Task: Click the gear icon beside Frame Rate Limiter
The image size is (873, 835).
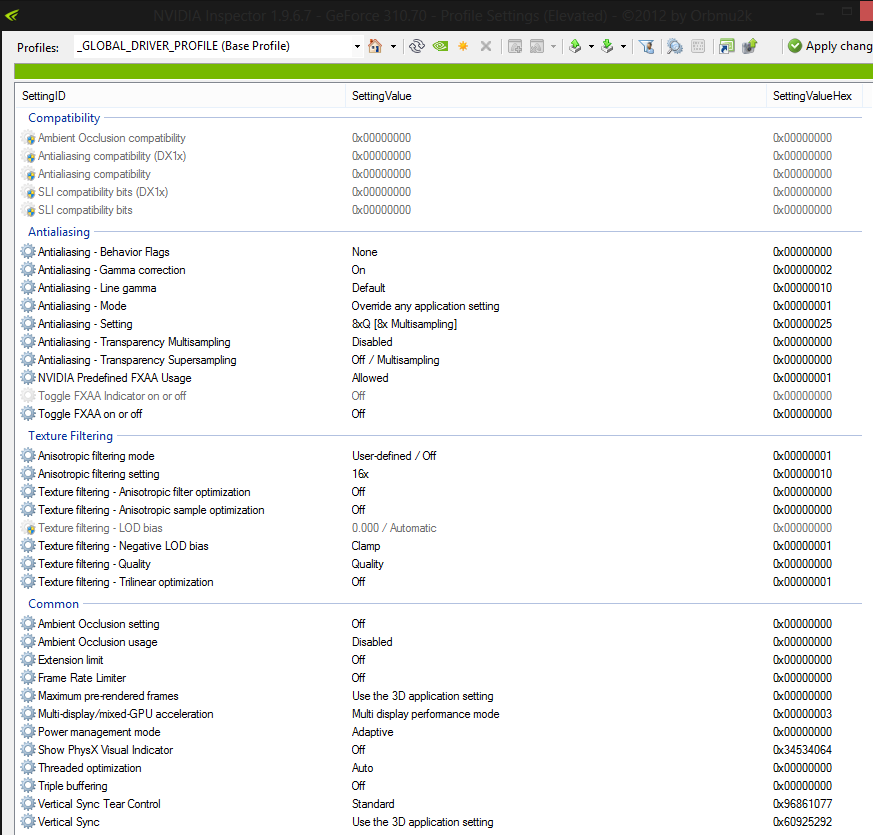Action: coord(28,677)
